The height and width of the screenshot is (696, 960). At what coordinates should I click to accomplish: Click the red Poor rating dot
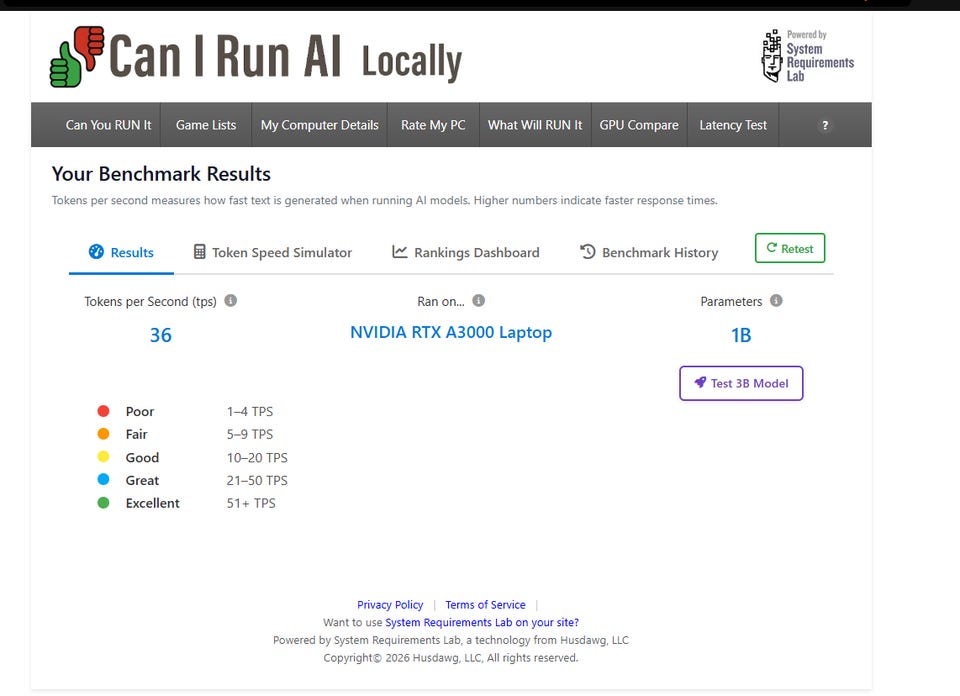pyautogui.click(x=103, y=411)
